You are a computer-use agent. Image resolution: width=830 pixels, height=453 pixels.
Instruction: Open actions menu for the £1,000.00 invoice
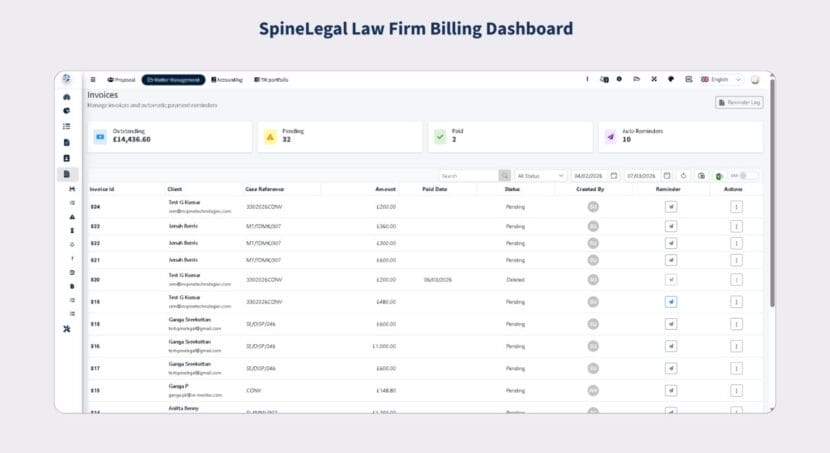pos(736,346)
